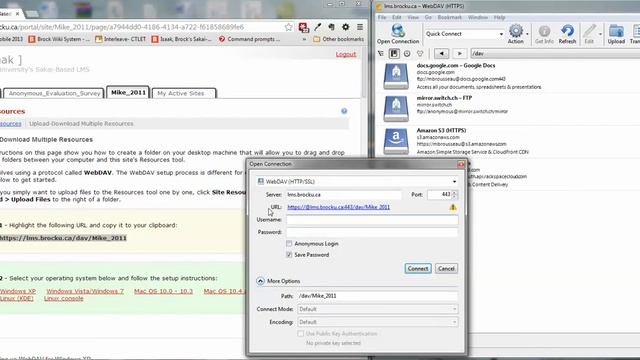
Task: Collapse the More Options expander
Action: pyautogui.click(x=260, y=281)
